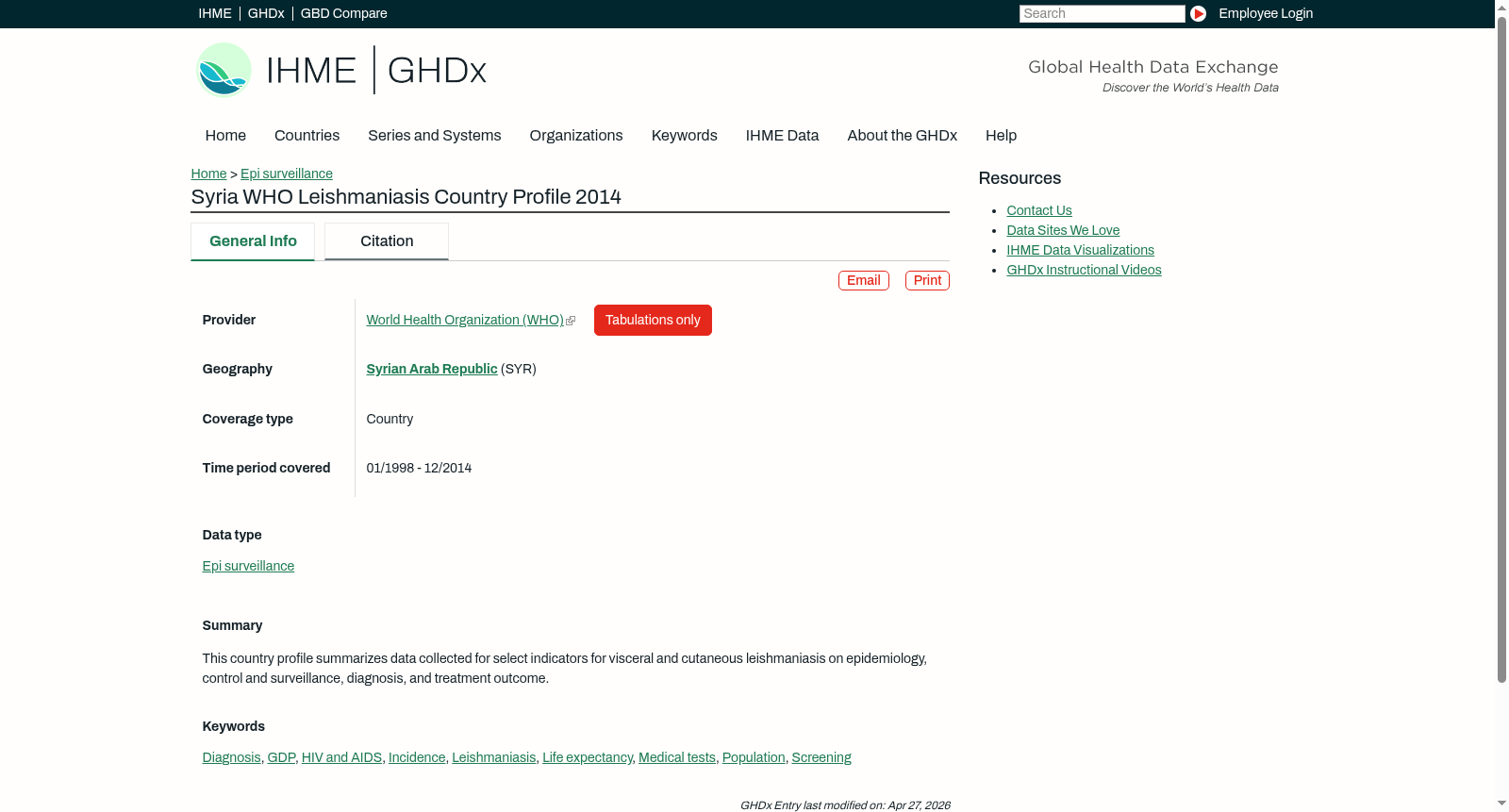Click the IHME leaf logo icon
1509x812 pixels.
[x=224, y=70]
